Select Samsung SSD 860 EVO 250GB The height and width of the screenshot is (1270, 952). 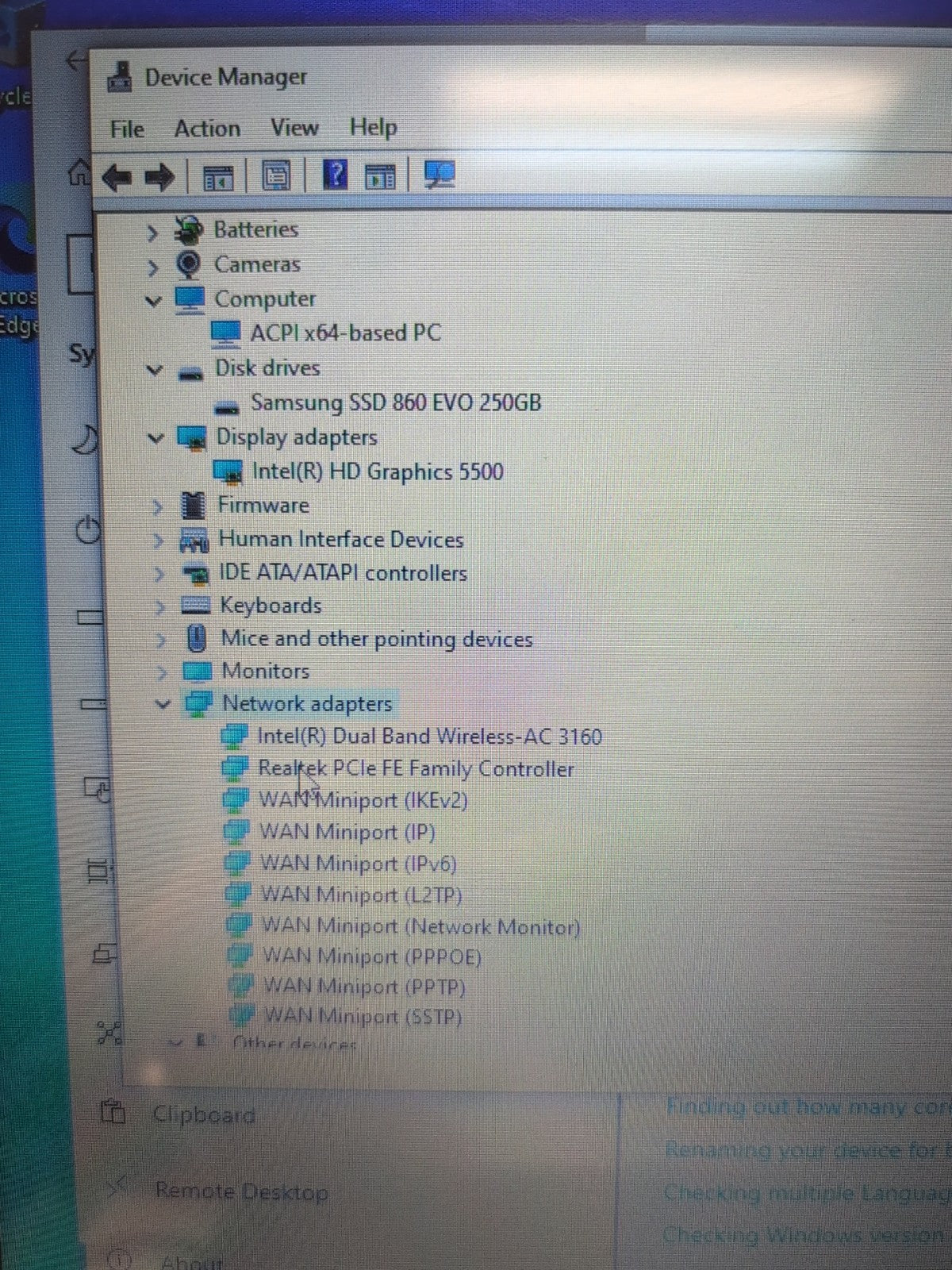click(x=396, y=402)
